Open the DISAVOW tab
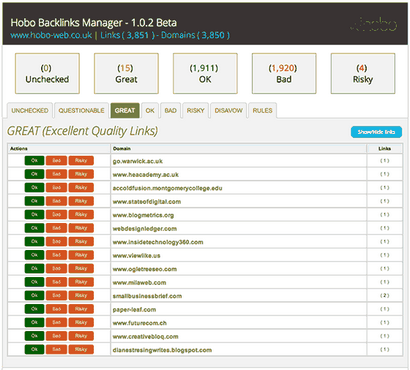Viewport: 410px width, 370px height. tap(228, 110)
